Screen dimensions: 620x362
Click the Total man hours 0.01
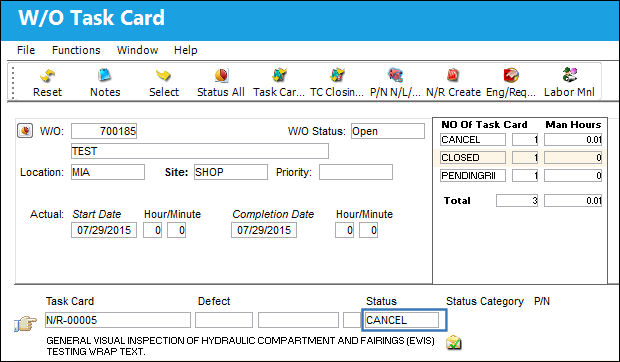(x=573, y=200)
